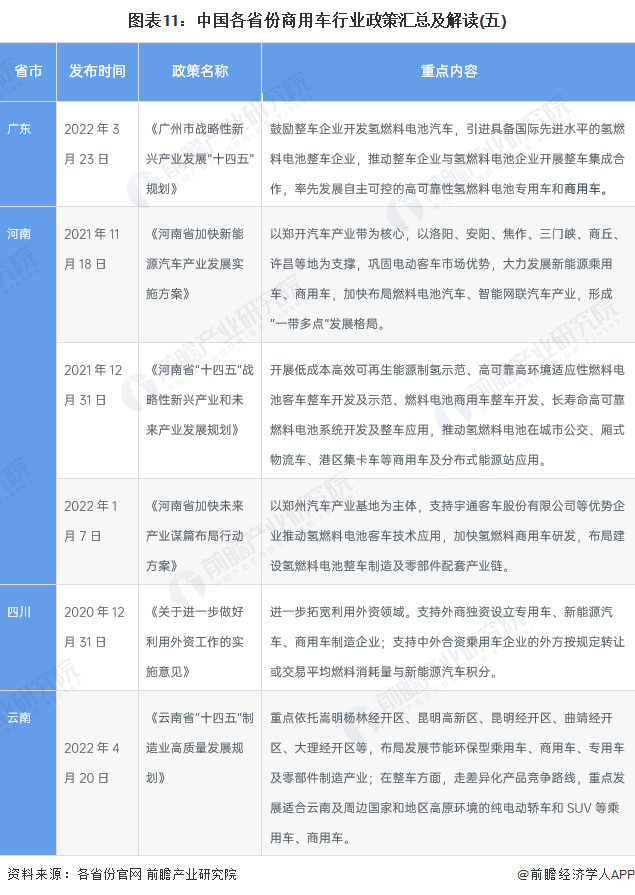Click the source note 资料来源
This screenshot has height=895, width=635.
tap(122, 874)
